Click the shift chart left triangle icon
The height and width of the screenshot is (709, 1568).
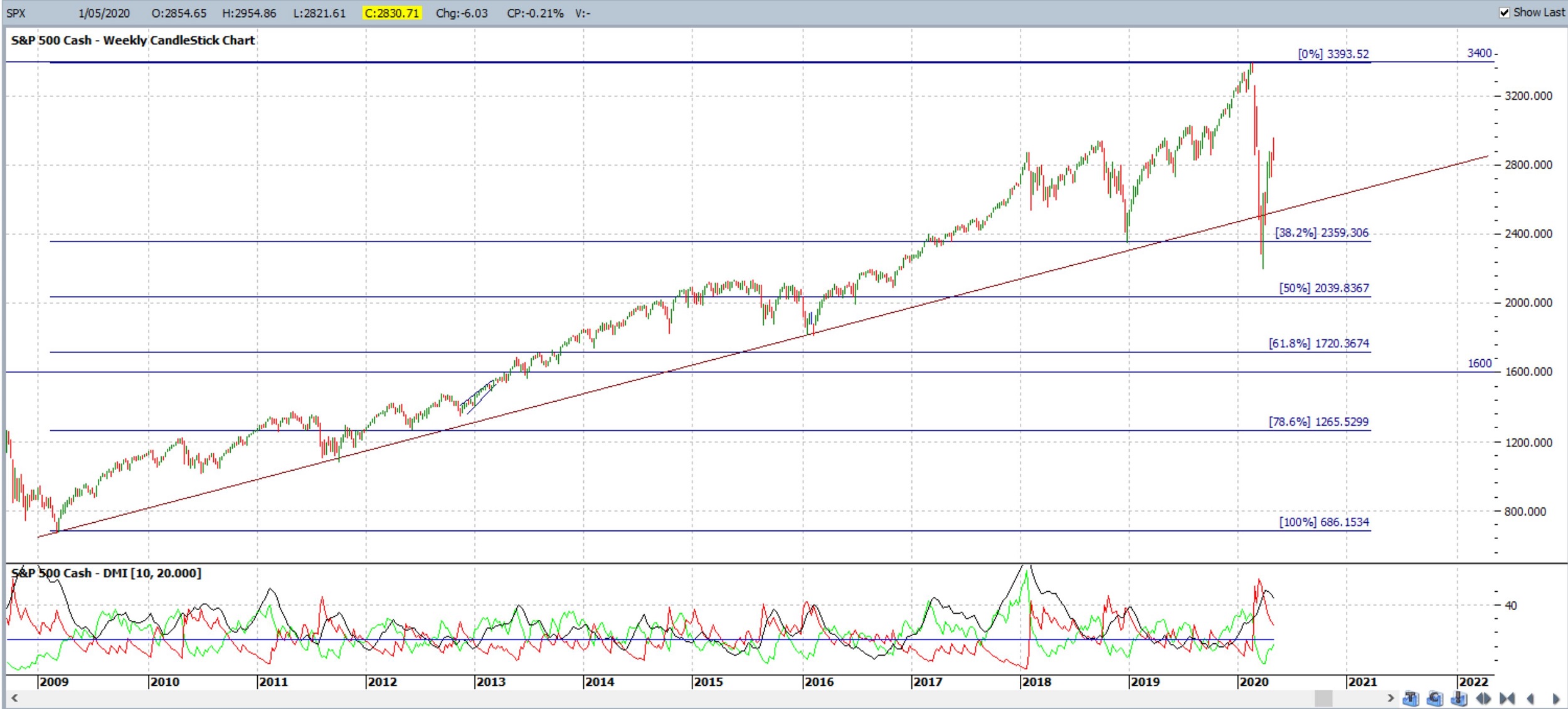1530,698
